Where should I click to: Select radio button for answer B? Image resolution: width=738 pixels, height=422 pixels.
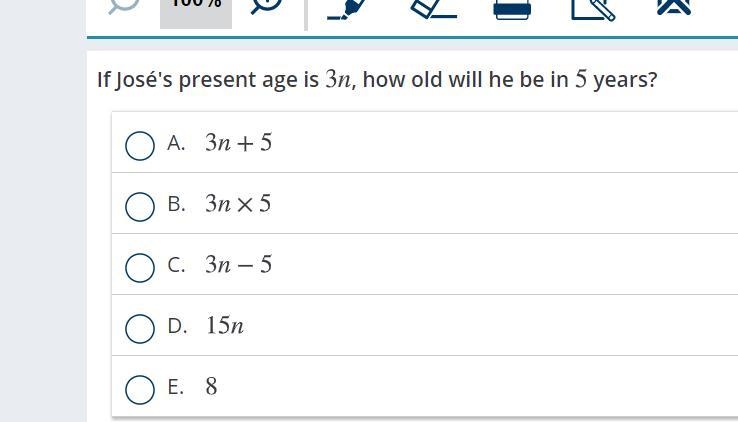(140, 207)
